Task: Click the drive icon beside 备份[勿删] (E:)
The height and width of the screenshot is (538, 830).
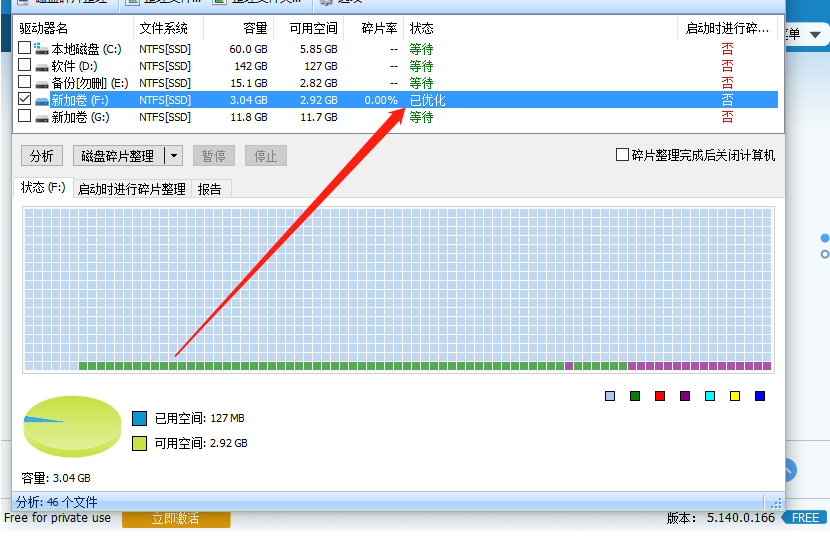Action: coord(42,84)
